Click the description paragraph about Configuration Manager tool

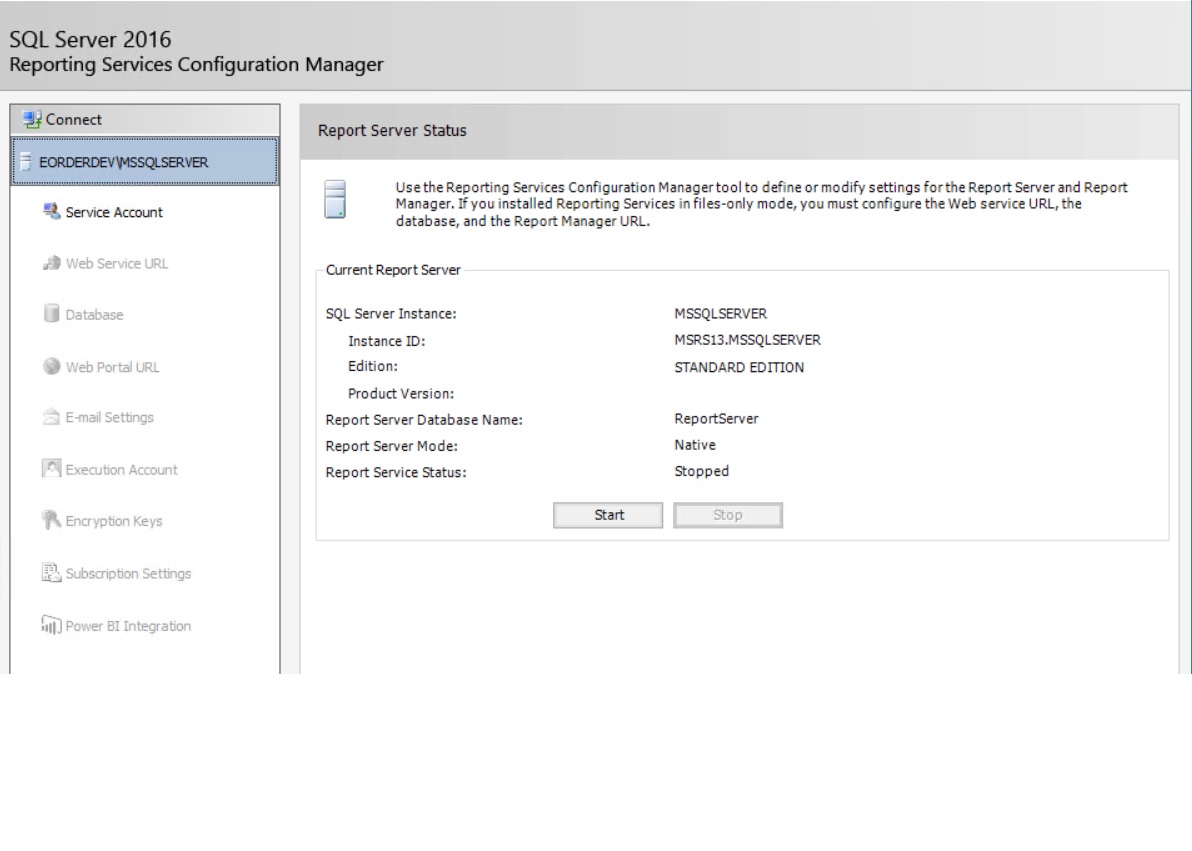tap(761, 204)
